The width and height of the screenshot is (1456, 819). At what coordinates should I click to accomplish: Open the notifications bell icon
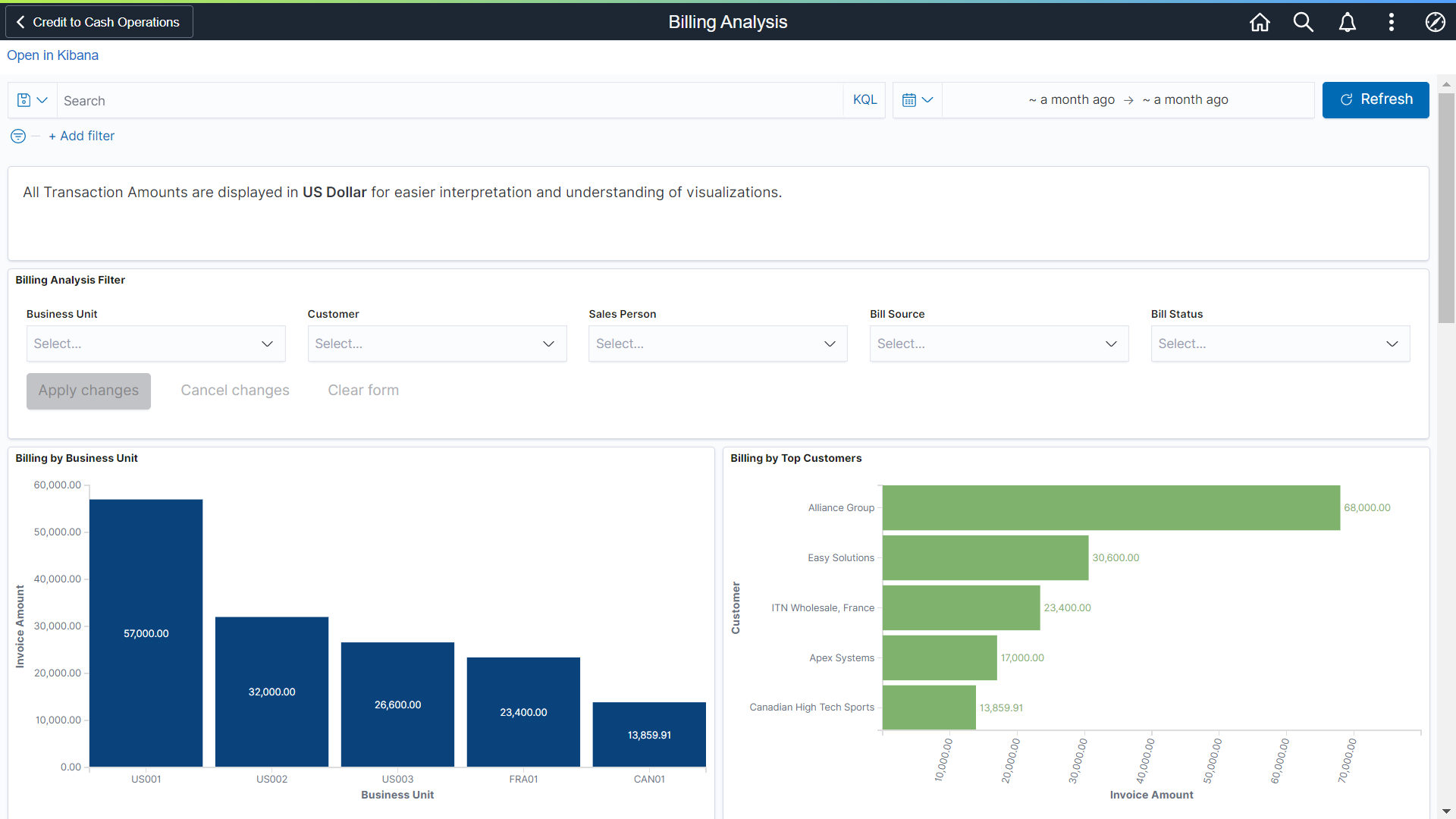click(x=1348, y=22)
